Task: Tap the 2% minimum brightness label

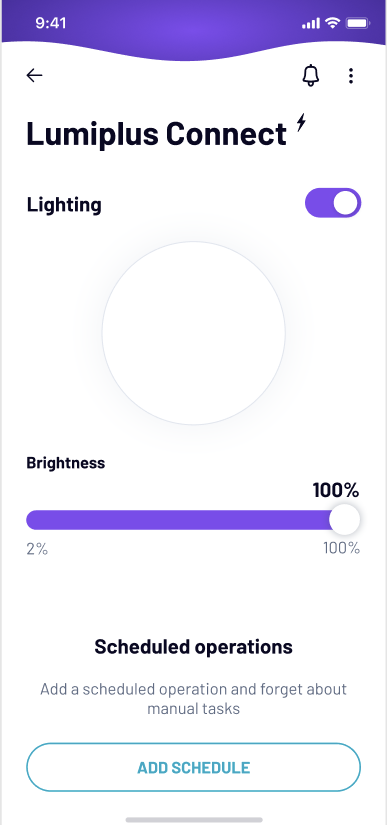Action: coord(37,549)
